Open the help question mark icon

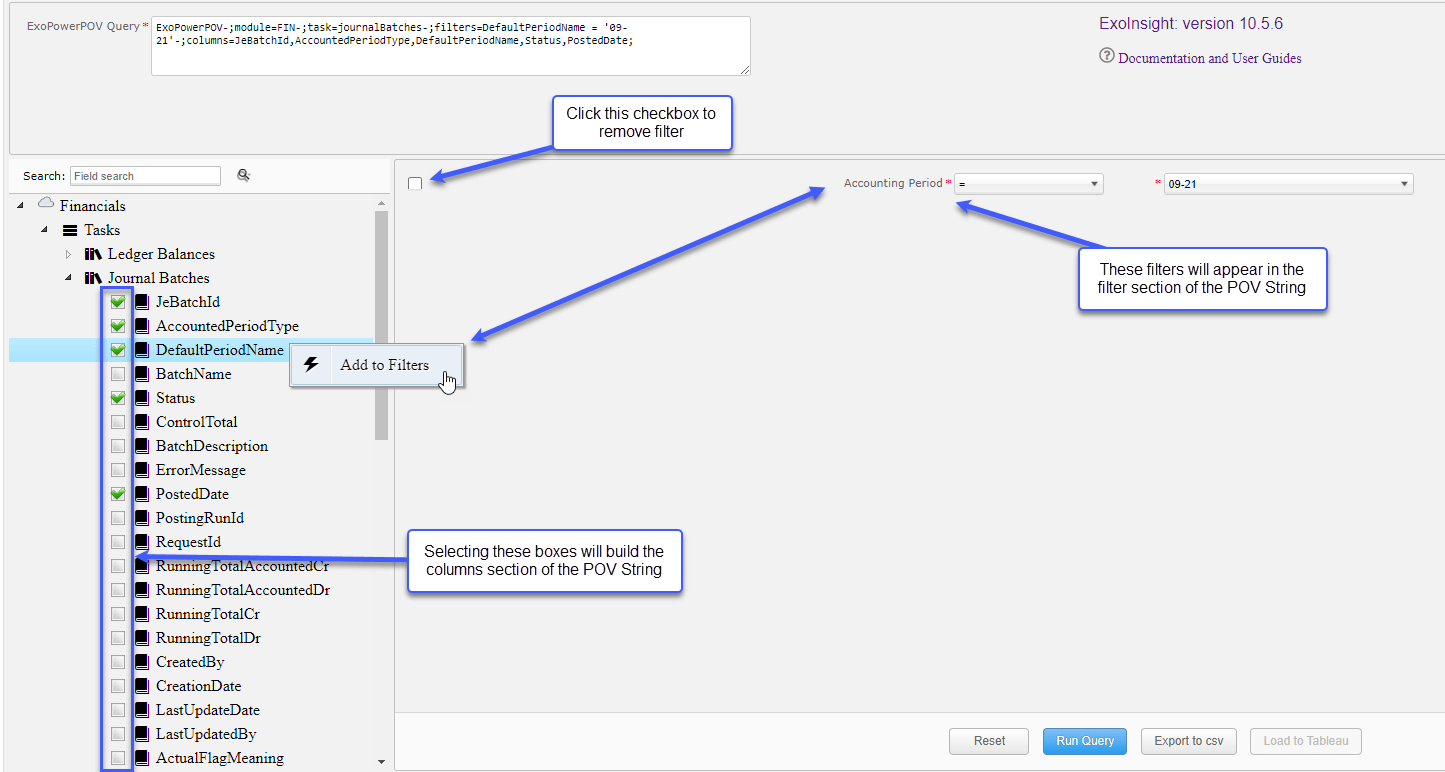[x=1106, y=57]
